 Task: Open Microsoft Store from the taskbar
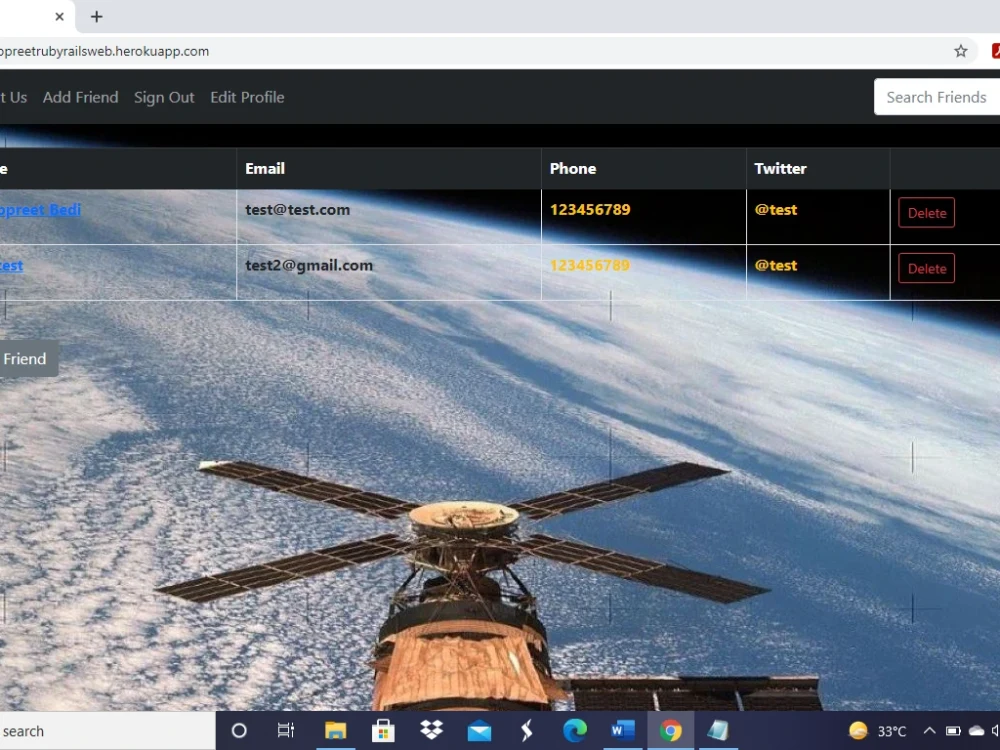point(383,731)
